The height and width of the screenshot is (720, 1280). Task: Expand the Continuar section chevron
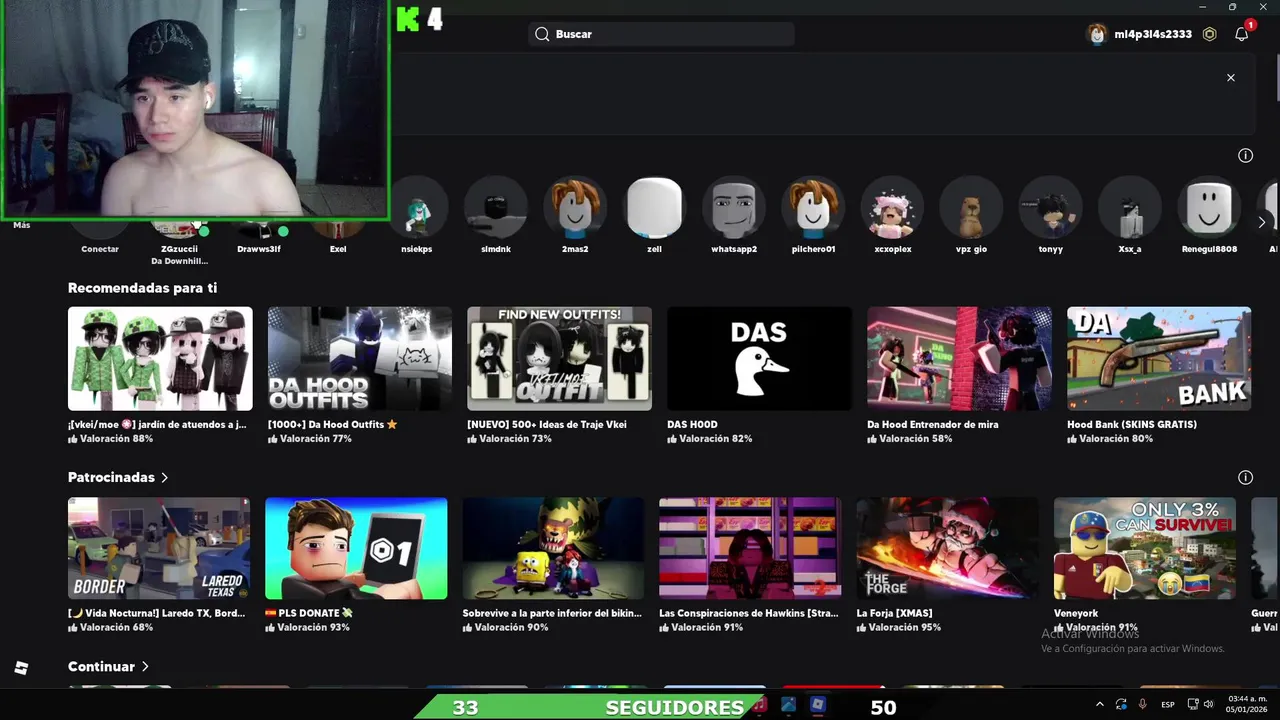point(145,667)
